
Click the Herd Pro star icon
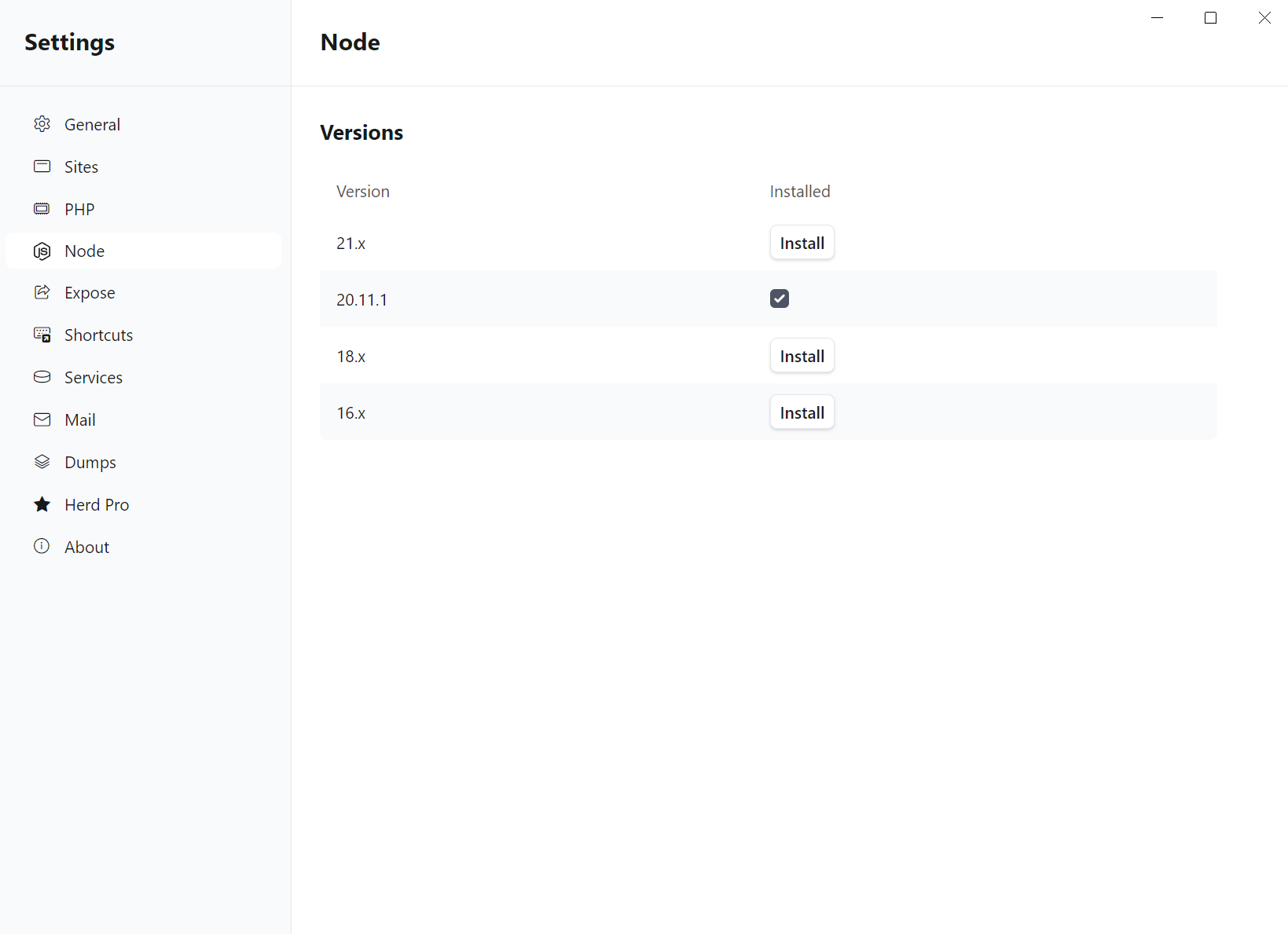42,504
